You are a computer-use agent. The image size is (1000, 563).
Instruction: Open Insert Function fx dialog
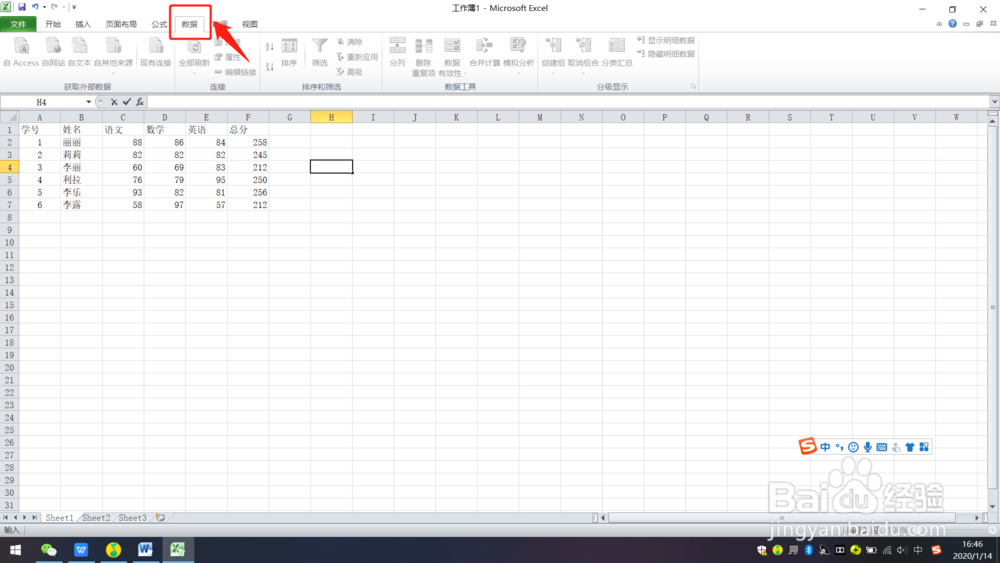[140, 102]
